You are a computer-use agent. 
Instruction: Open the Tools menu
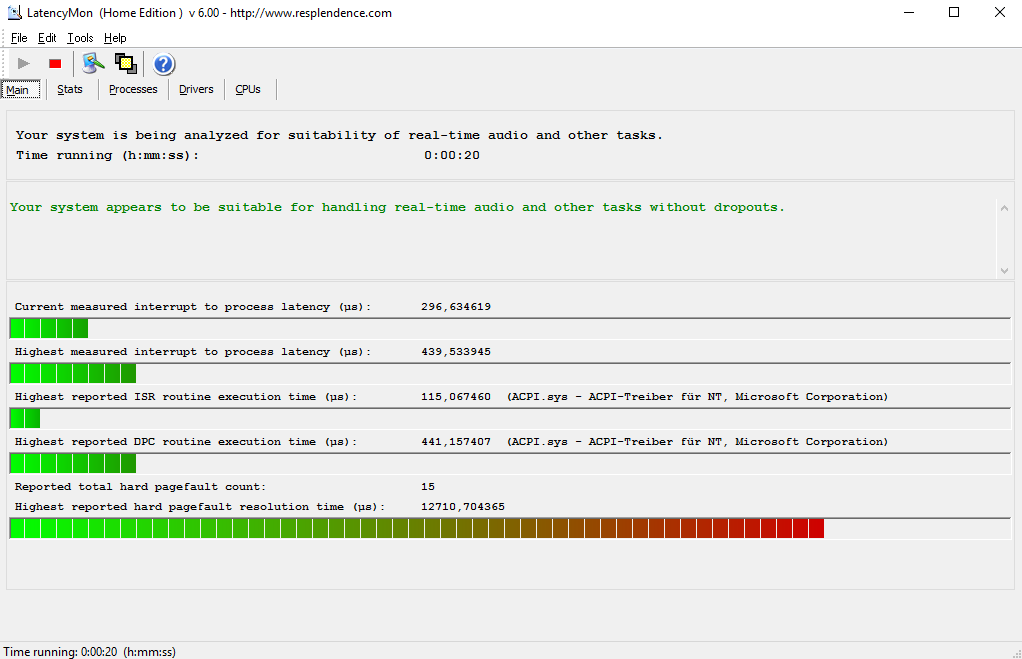[80, 38]
